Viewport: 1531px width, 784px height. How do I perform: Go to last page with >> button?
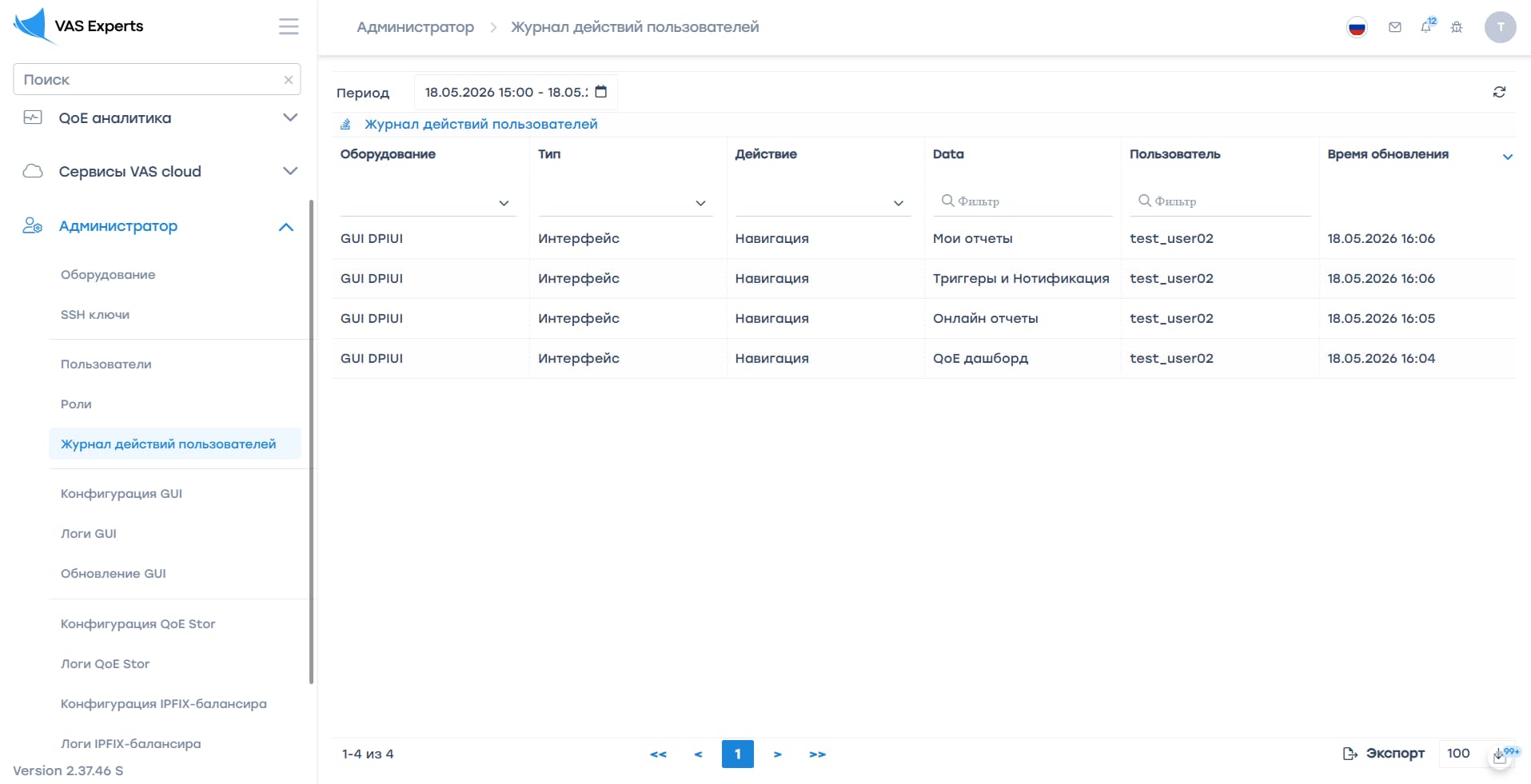click(x=817, y=754)
